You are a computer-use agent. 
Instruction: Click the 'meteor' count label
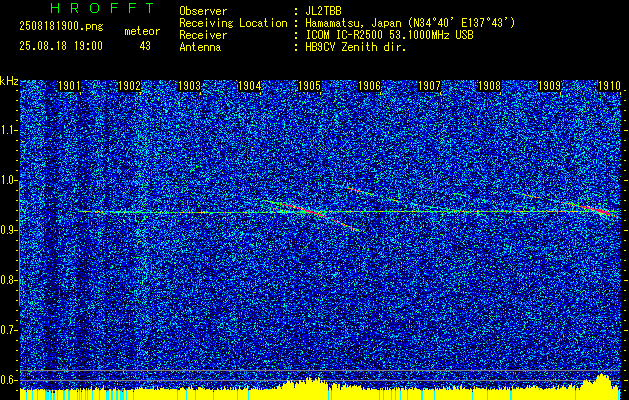point(142,31)
